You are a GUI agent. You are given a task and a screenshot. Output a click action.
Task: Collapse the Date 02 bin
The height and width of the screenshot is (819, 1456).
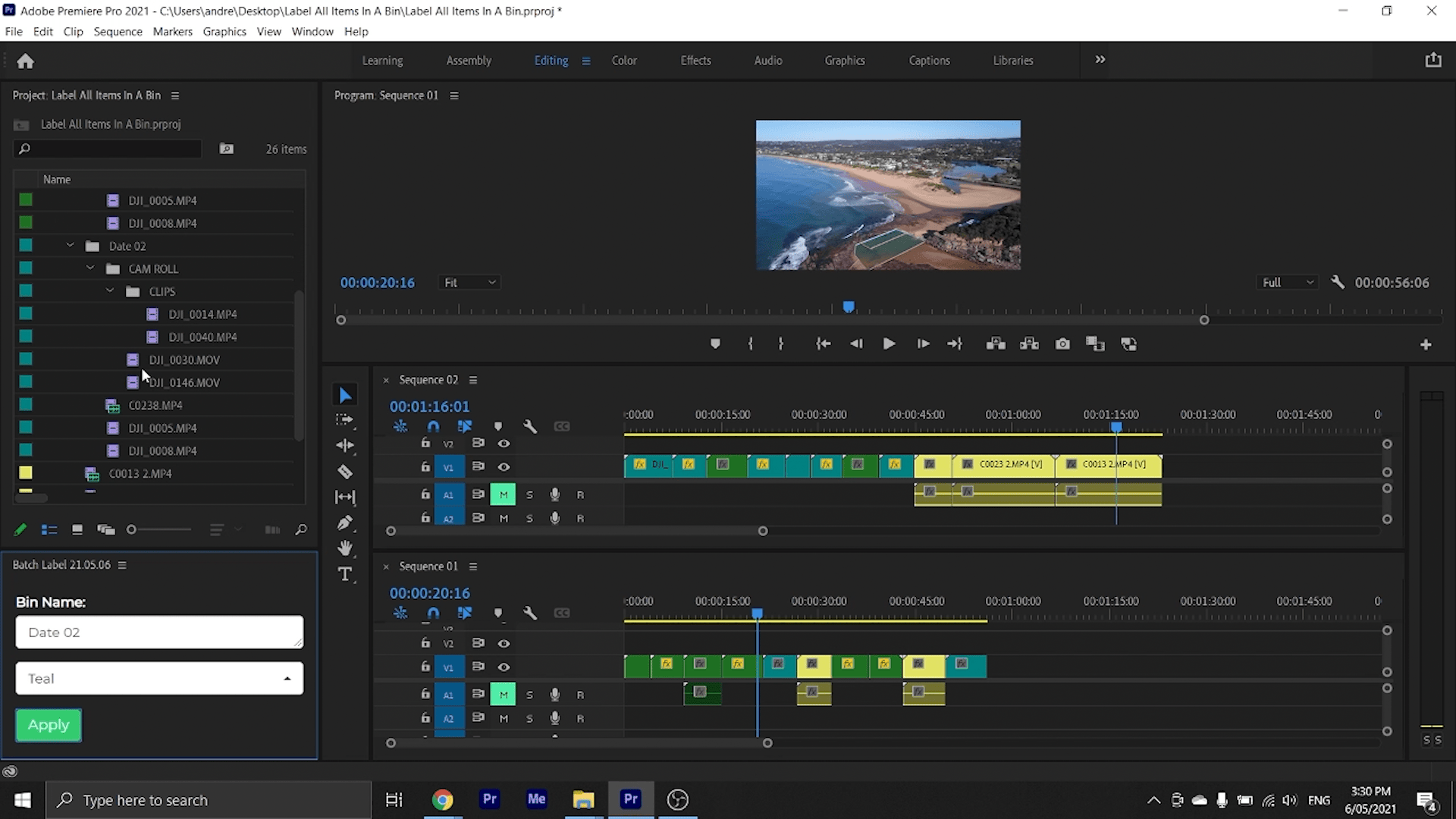pyautogui.click(x=70, y=246)
